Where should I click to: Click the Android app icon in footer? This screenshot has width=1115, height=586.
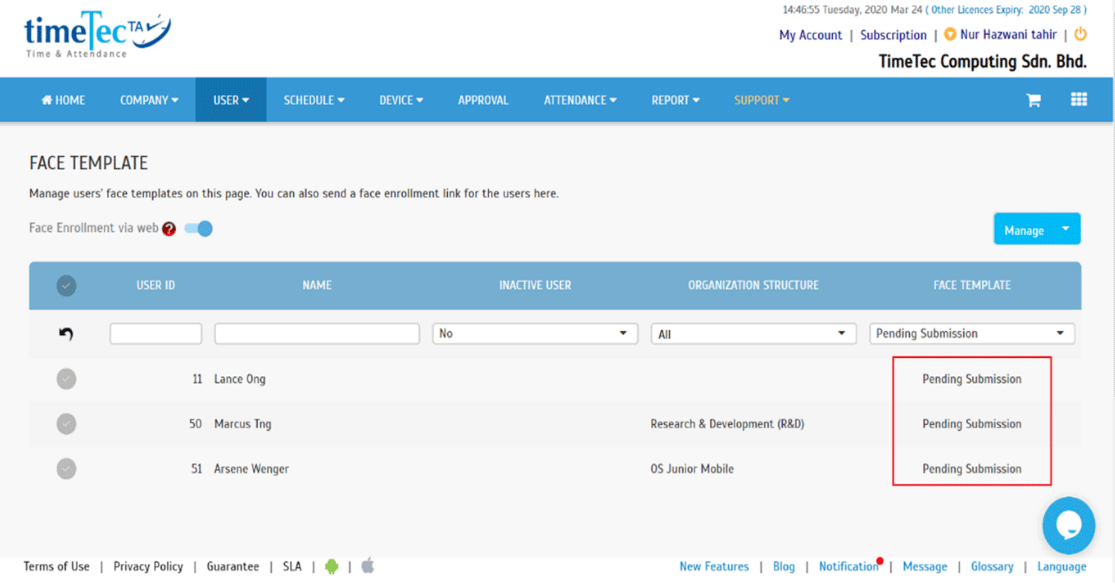point(331,567)
